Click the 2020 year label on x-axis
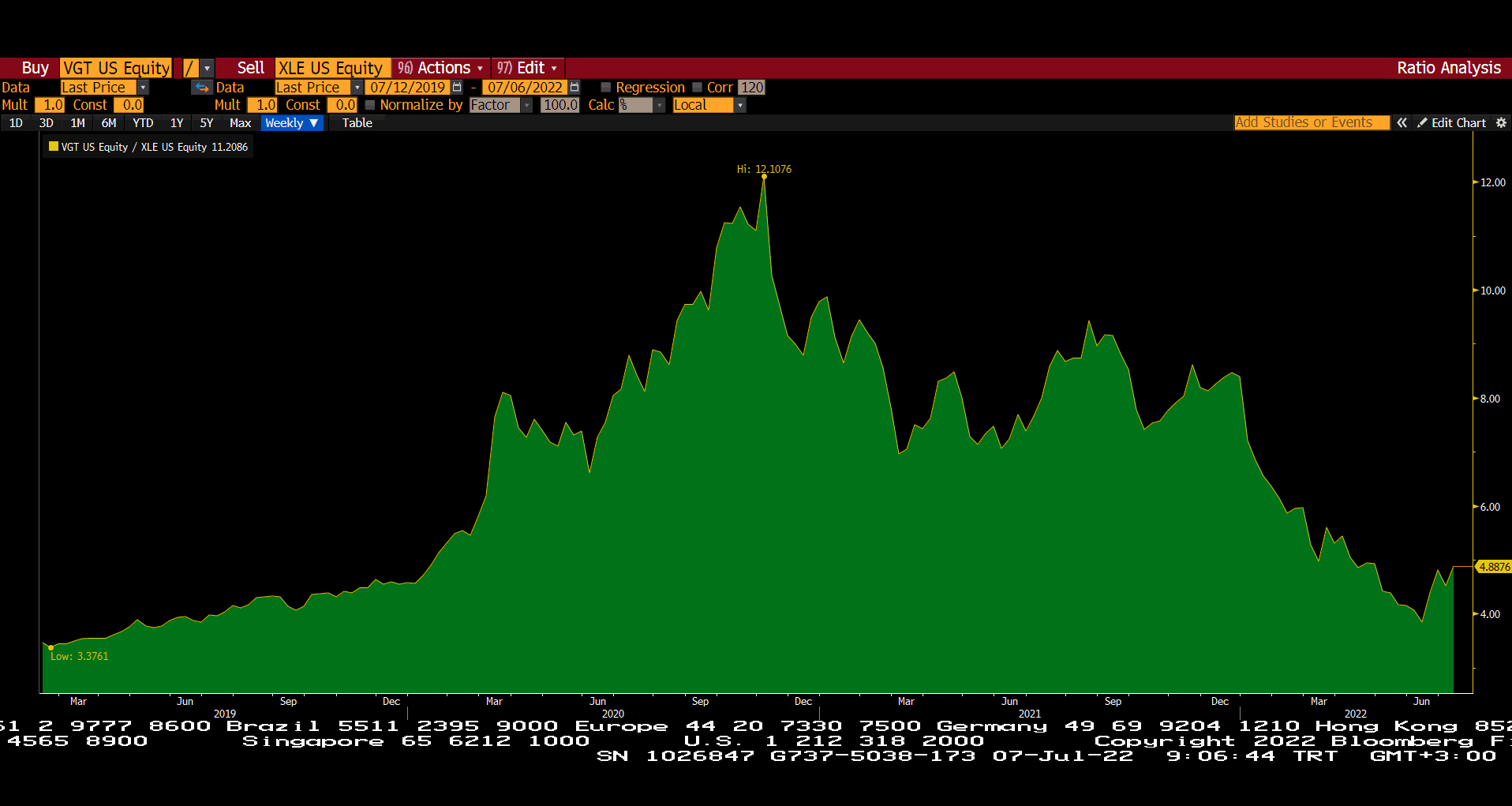 pyautogui.click(x=613, y=714)
